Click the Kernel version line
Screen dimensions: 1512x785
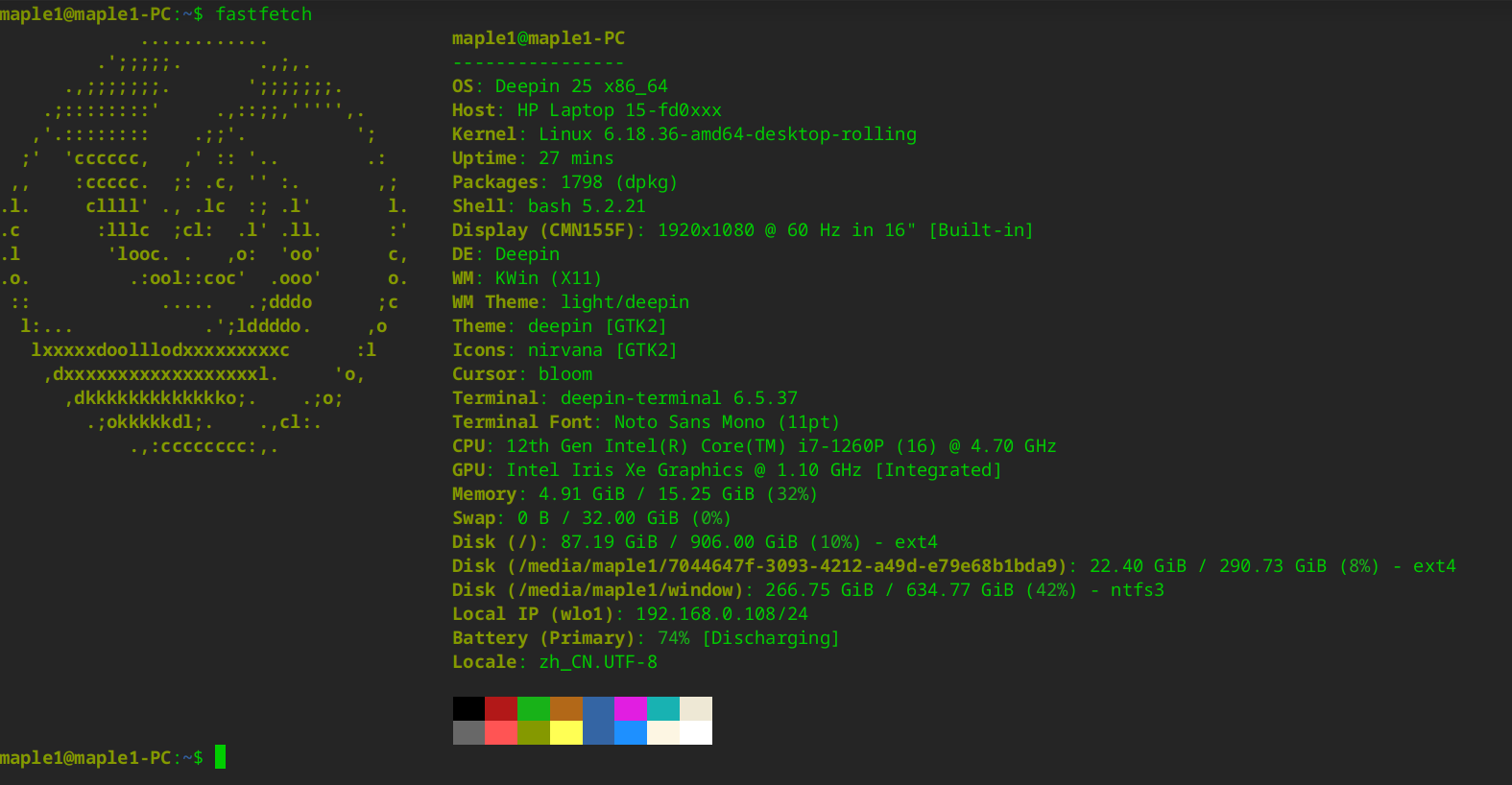684,134
